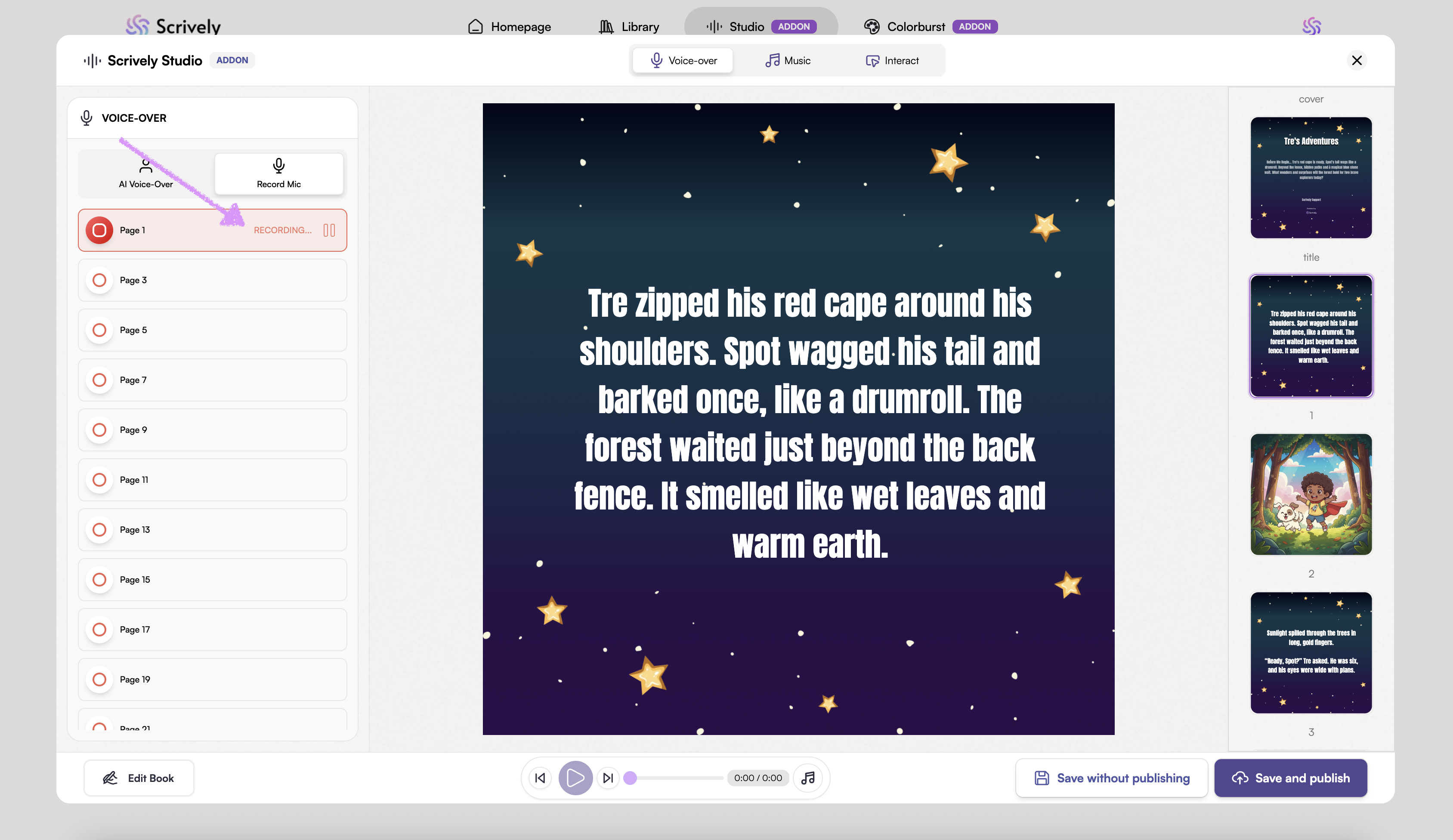Switch to AI Voice-Over mode
1453x840 pixels.
click(146, 173)
